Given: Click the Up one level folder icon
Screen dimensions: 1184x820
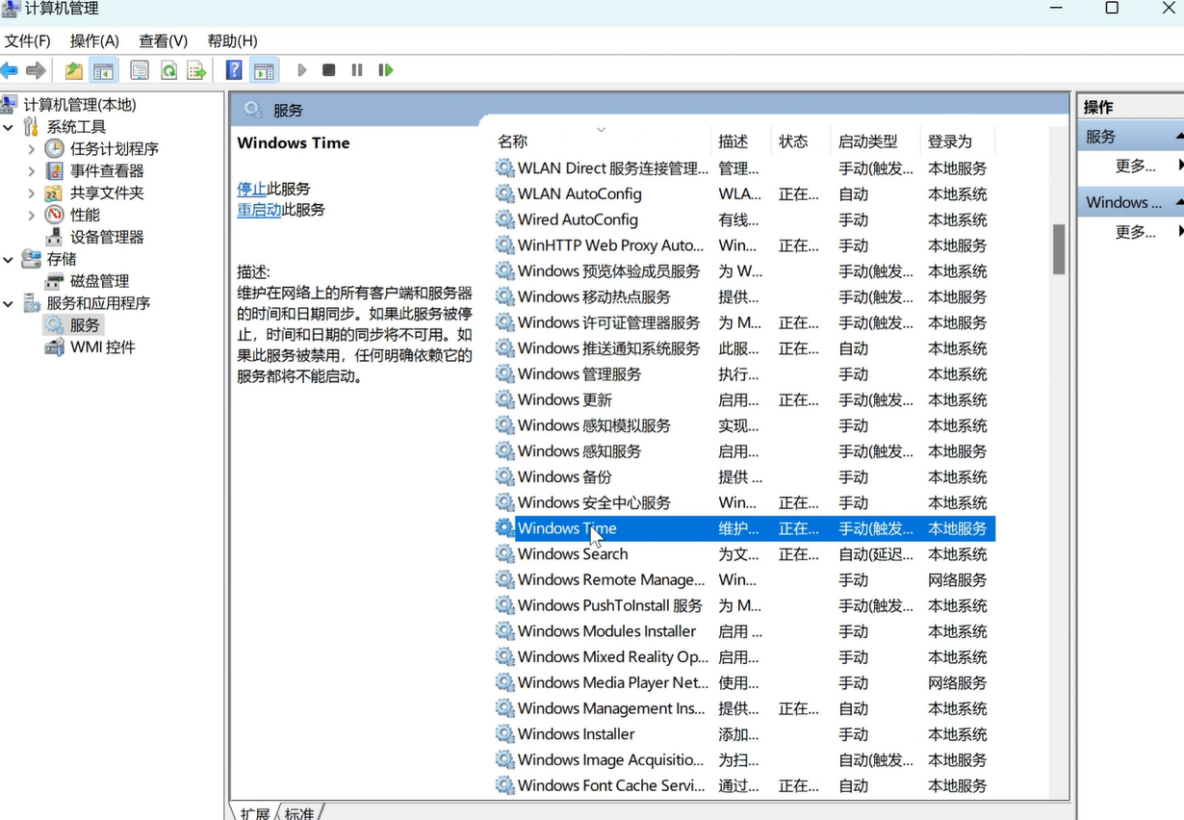Looking at the screenshot, I should click(73, 70).
